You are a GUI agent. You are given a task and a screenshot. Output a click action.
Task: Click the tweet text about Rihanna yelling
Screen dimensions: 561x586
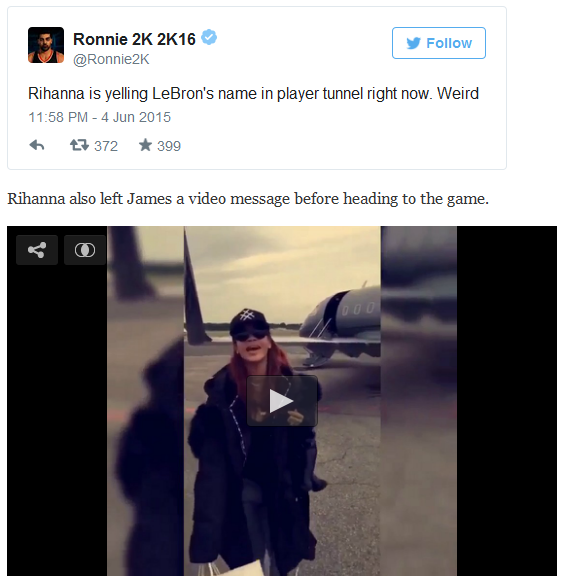coord(253,93)
